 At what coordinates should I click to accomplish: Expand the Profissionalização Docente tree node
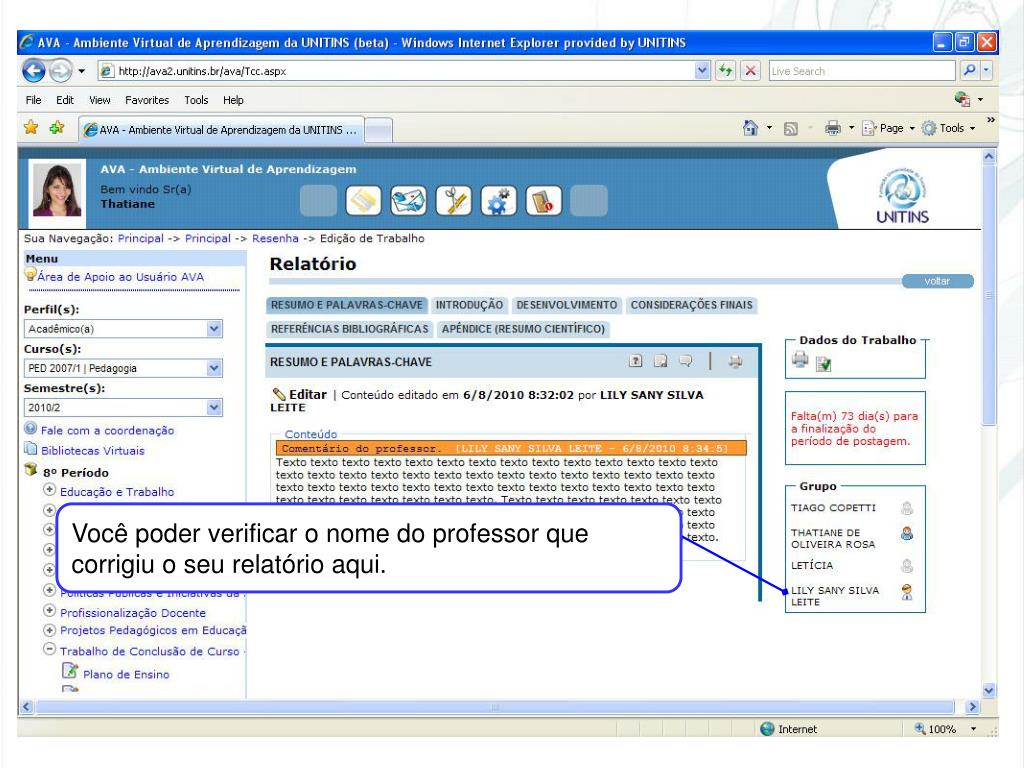(x=49, y=611)
